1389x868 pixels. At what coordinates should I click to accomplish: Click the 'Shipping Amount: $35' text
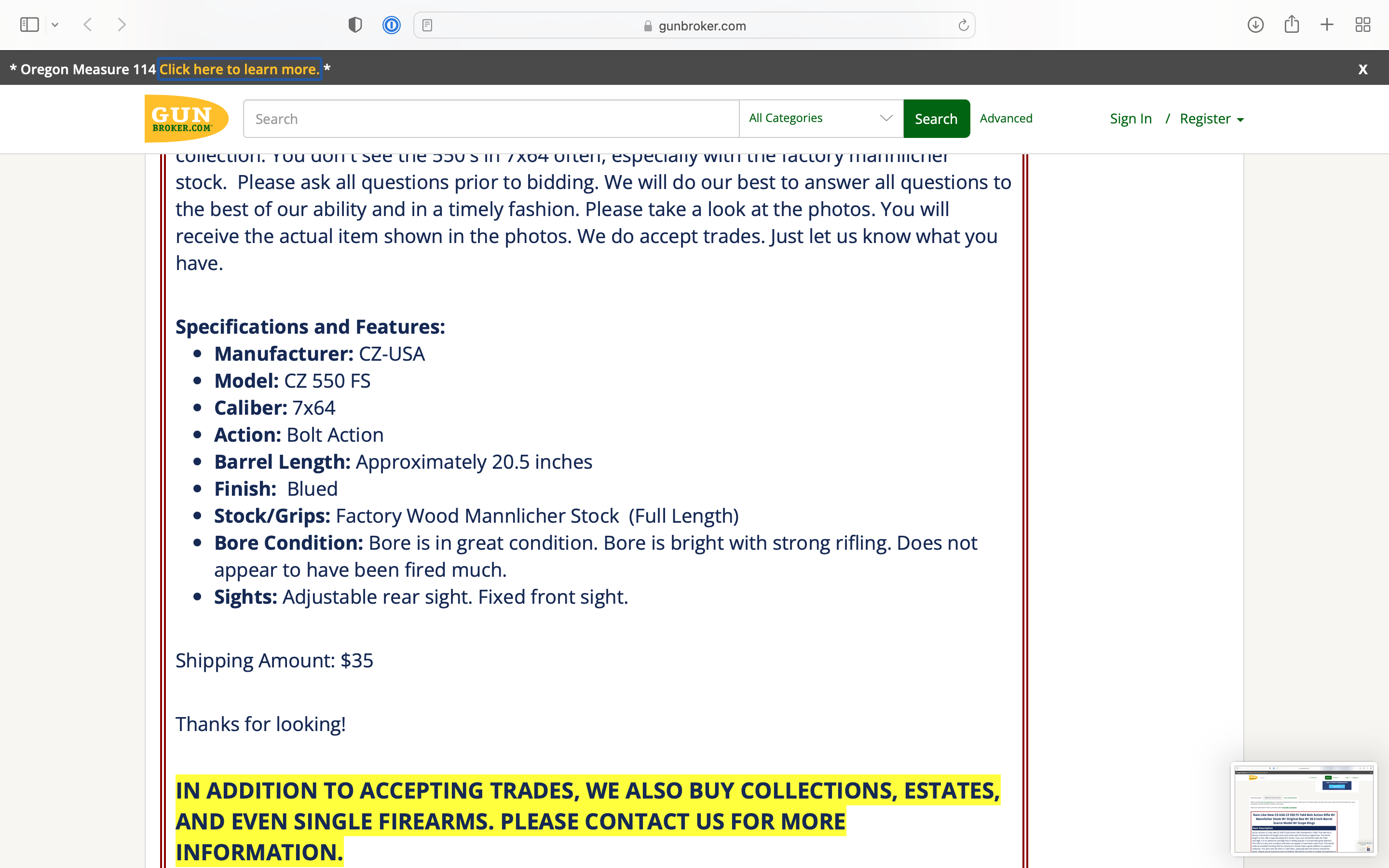(274, 660)
